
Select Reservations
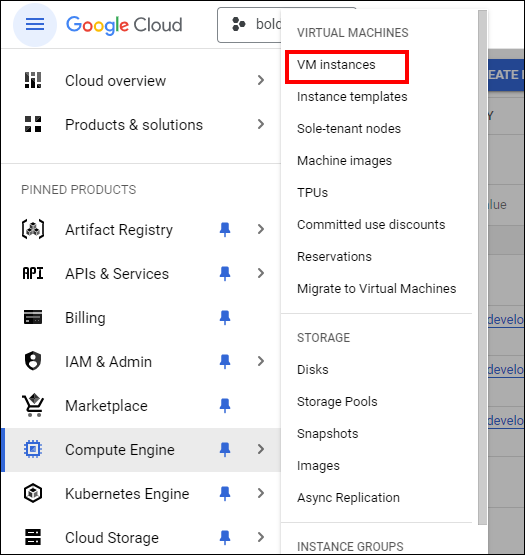pos(334,257)
